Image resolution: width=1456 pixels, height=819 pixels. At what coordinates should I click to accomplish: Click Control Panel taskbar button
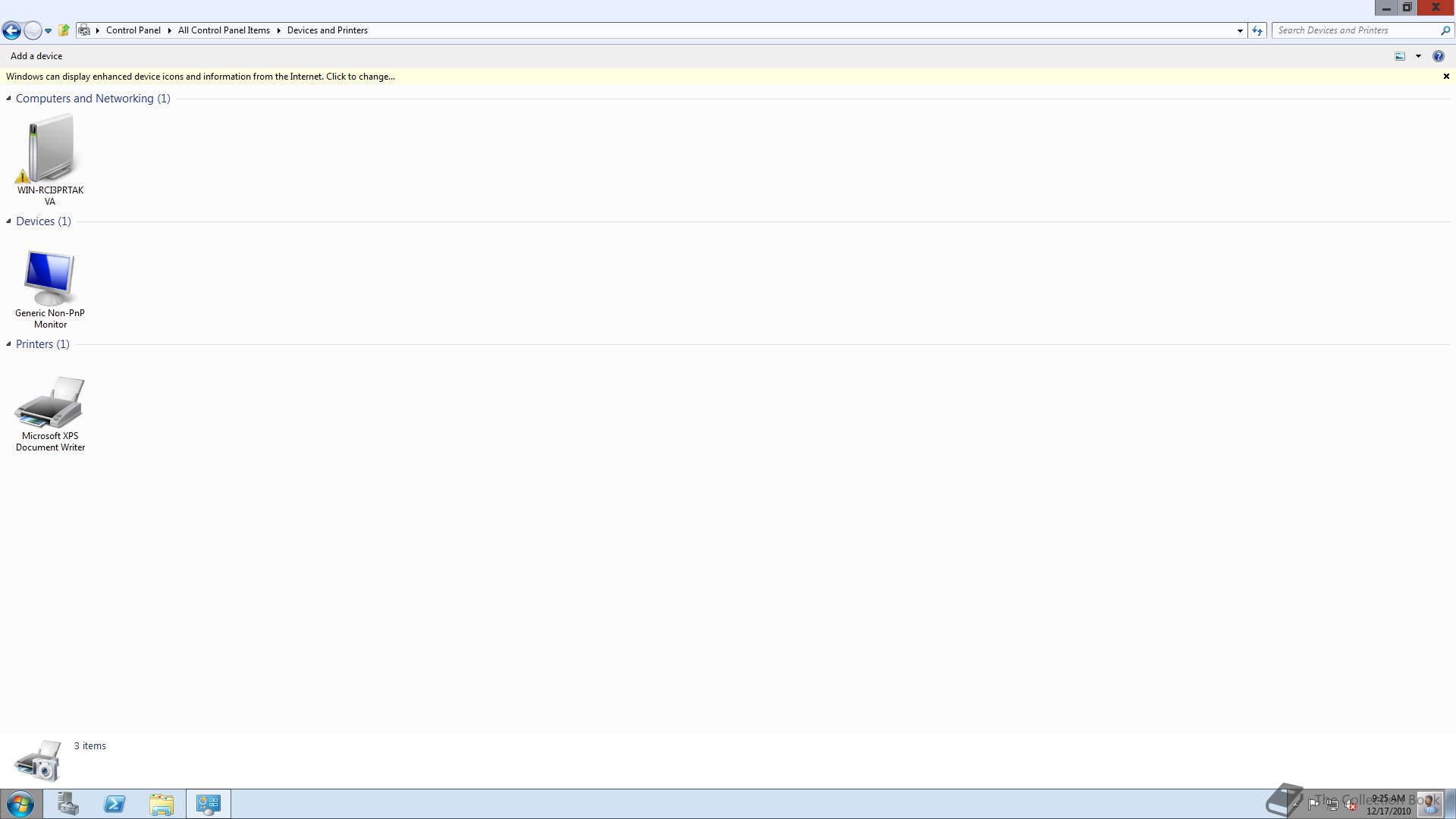pos(209,804)
